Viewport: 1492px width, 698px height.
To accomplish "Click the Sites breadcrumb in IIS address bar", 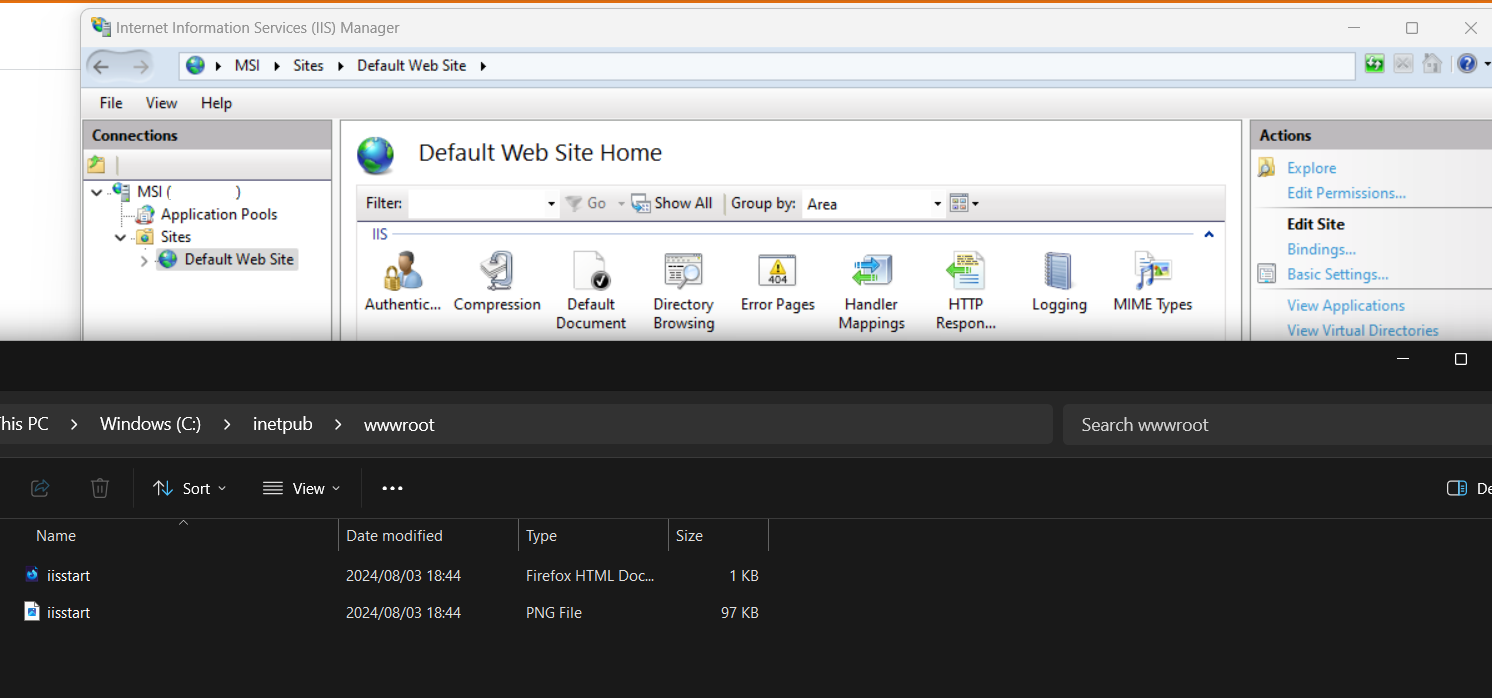I will tap(308, 66).
